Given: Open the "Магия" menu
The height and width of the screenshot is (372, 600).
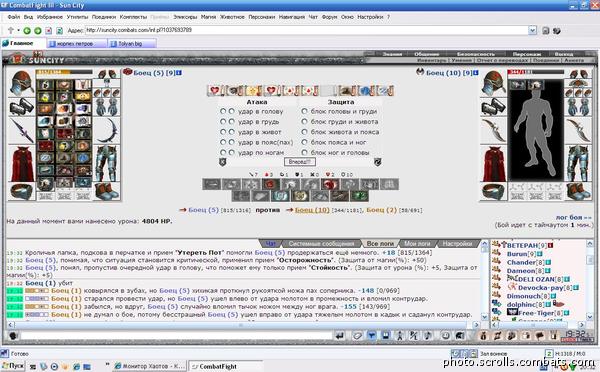Looking at the screenshot, I should point(209,17).
